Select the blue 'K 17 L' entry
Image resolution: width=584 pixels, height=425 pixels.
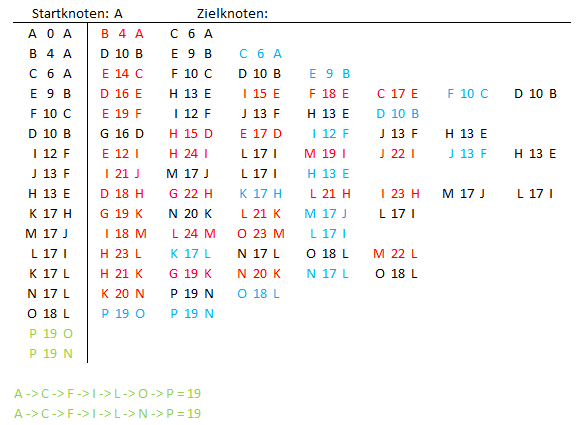(x=191, y=254)
